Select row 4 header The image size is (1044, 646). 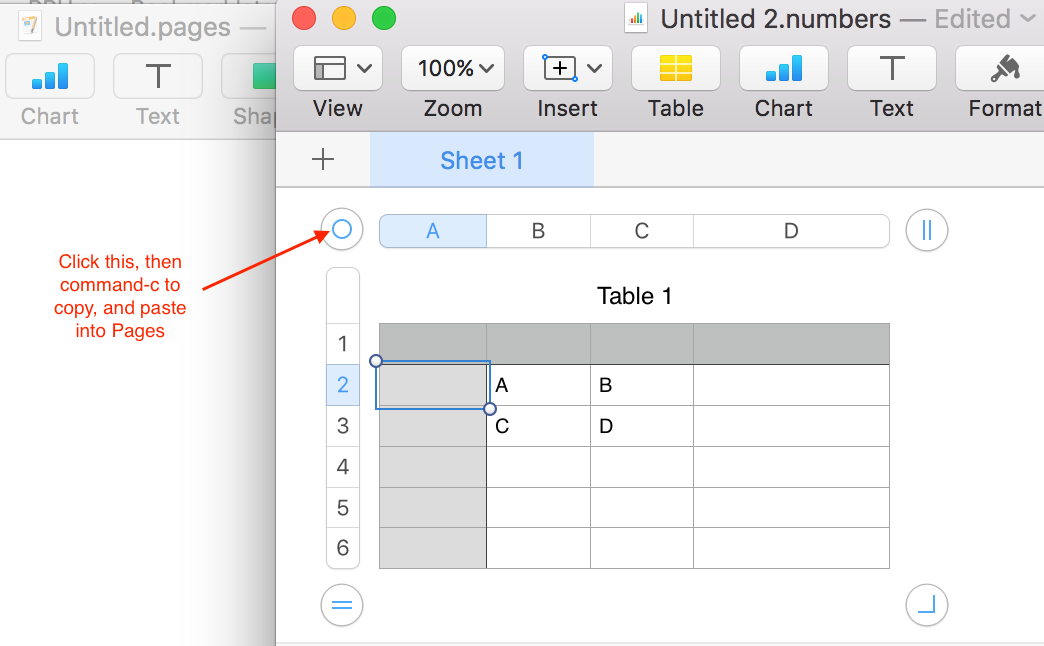point(343,467)
